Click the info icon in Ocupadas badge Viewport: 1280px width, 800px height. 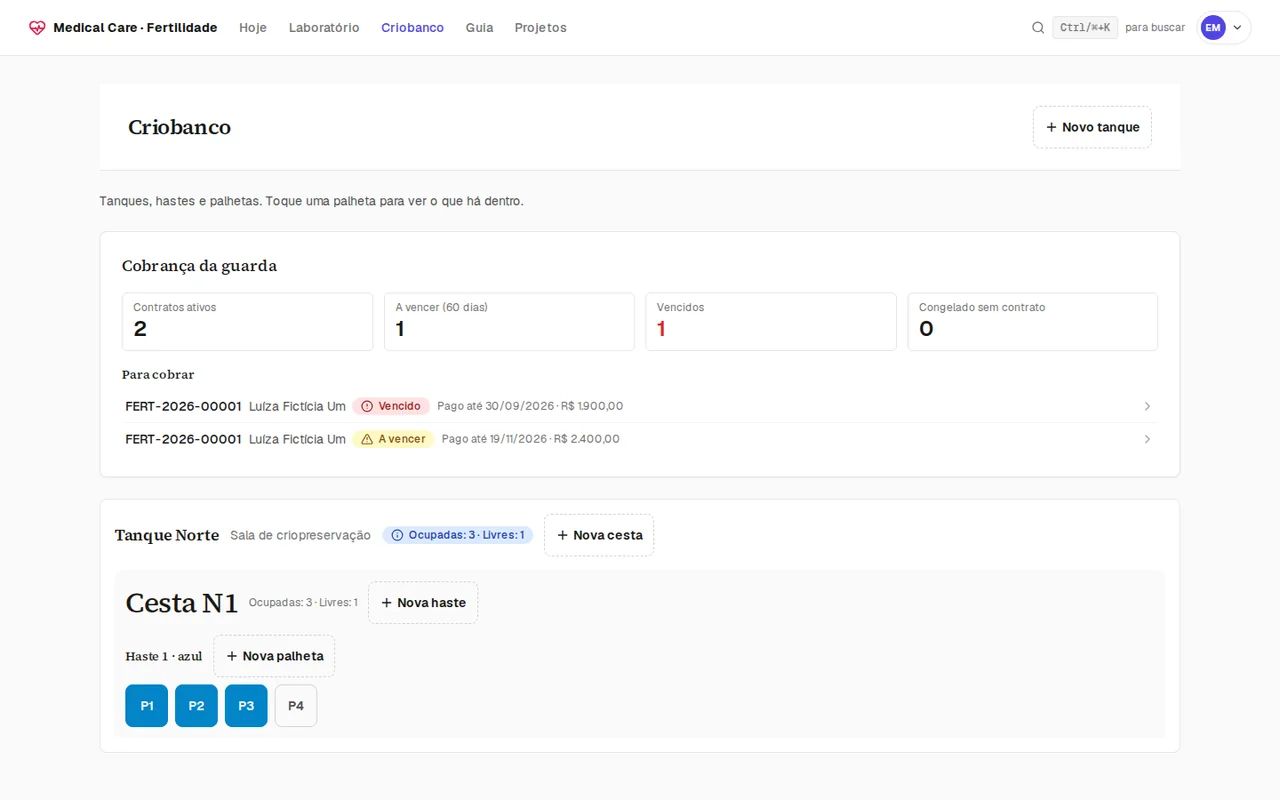397,535
